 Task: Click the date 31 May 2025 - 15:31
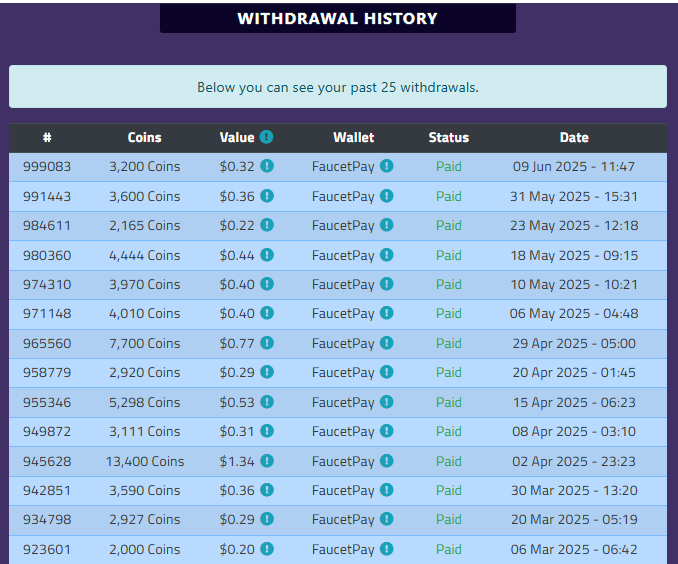pos(574,196)
